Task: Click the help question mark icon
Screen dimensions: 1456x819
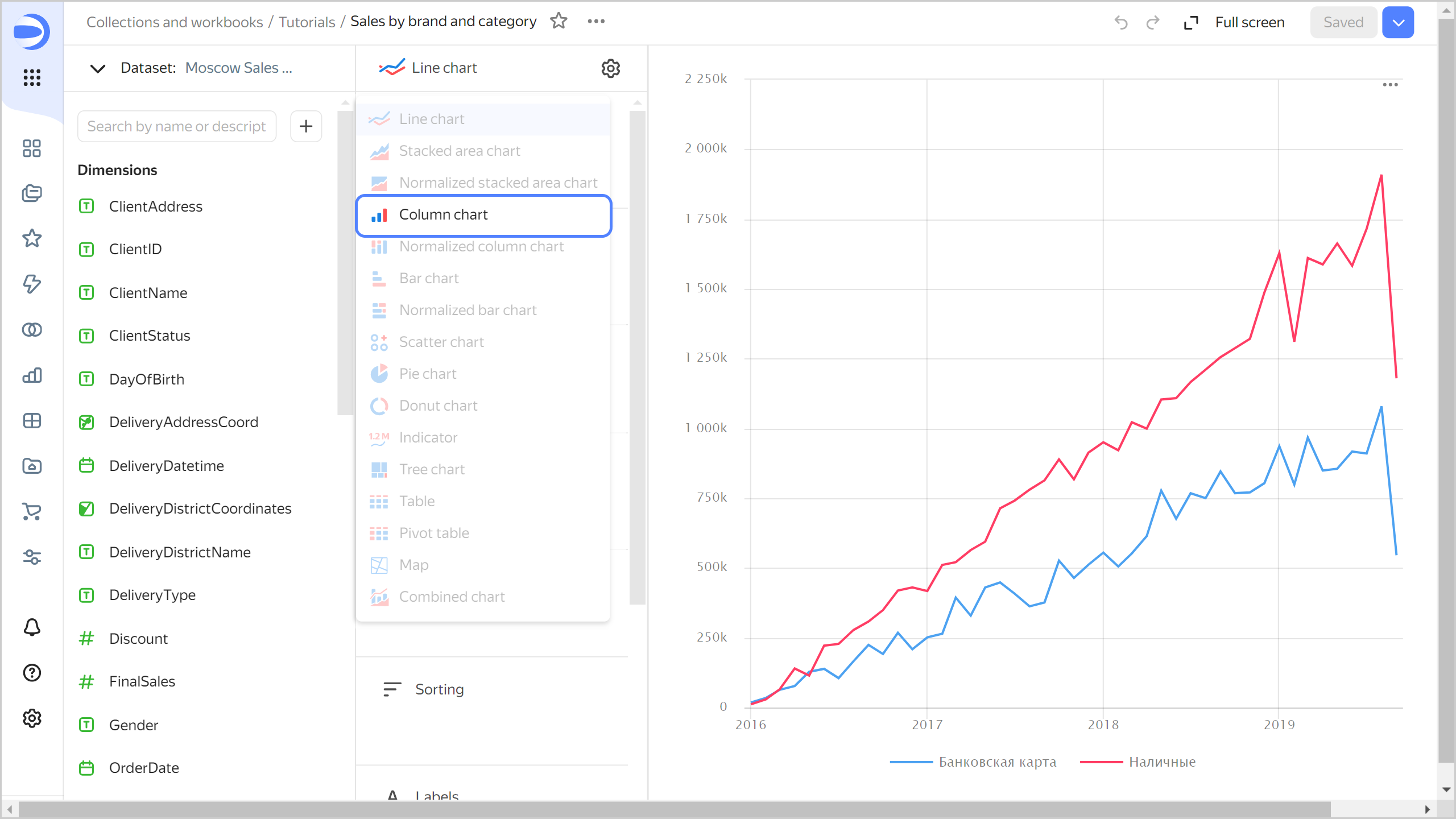Action: [32, 672]
